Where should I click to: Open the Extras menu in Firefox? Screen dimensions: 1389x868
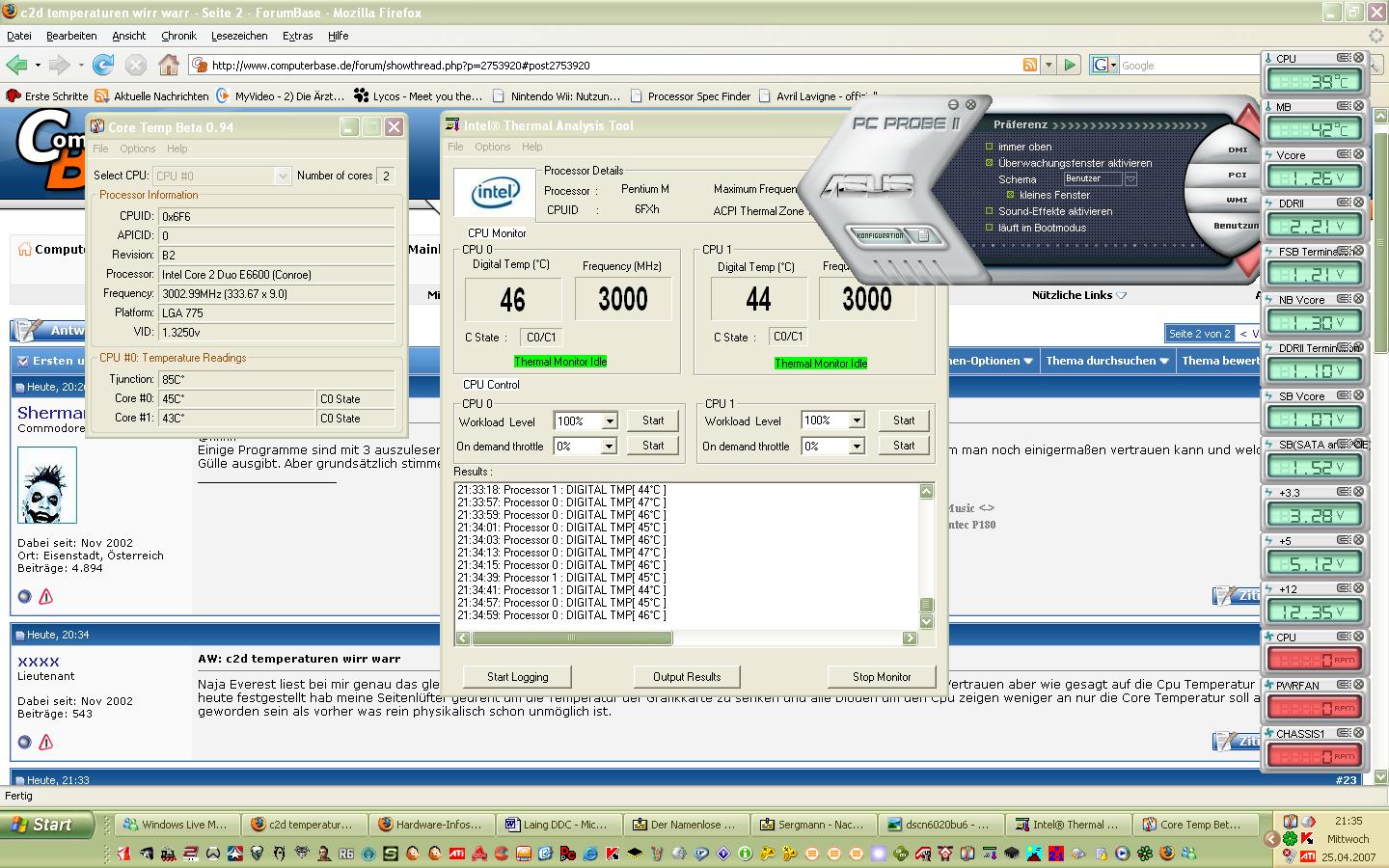pos(297,36)
